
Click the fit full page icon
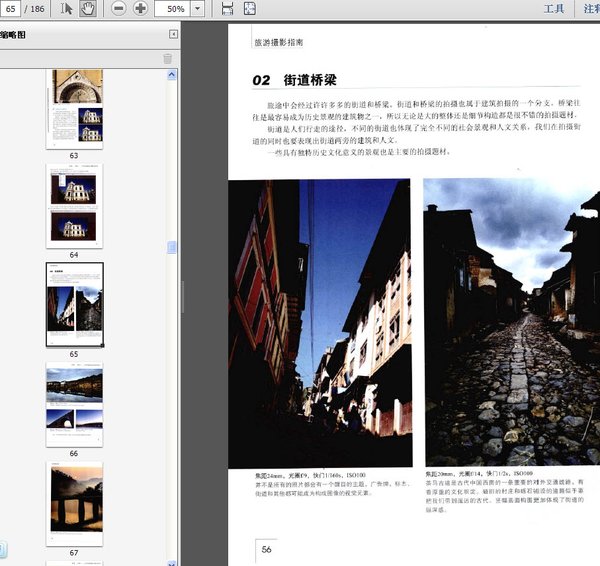[249, 9]
